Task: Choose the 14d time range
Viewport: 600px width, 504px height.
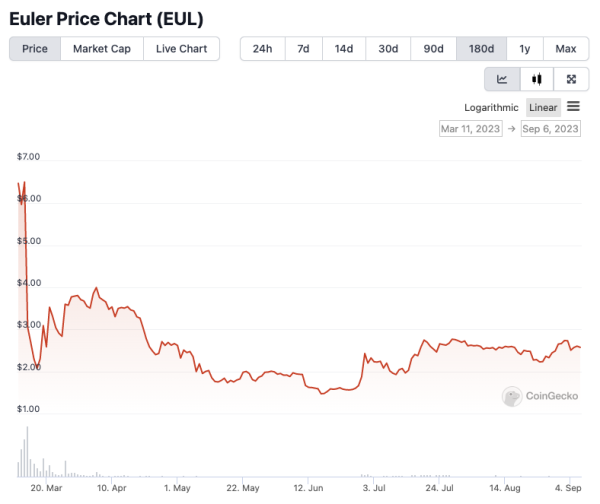Action: 343,49
